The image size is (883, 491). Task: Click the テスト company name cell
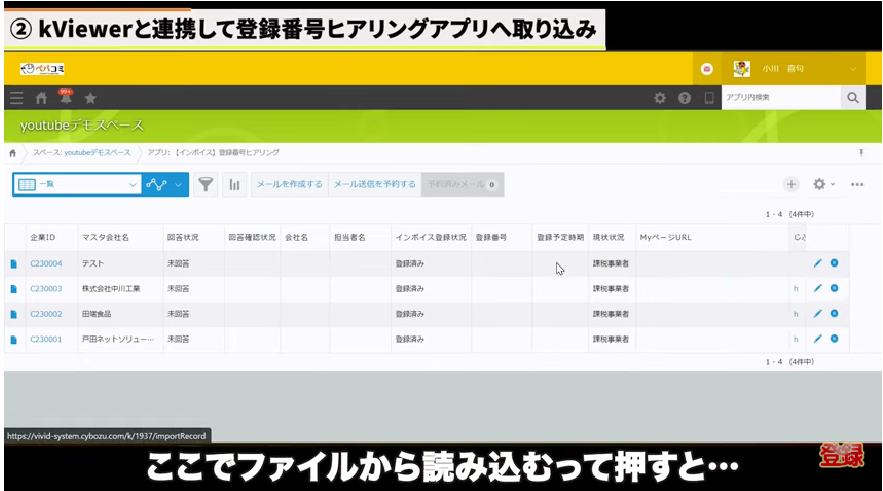click(x=93, y=264)
